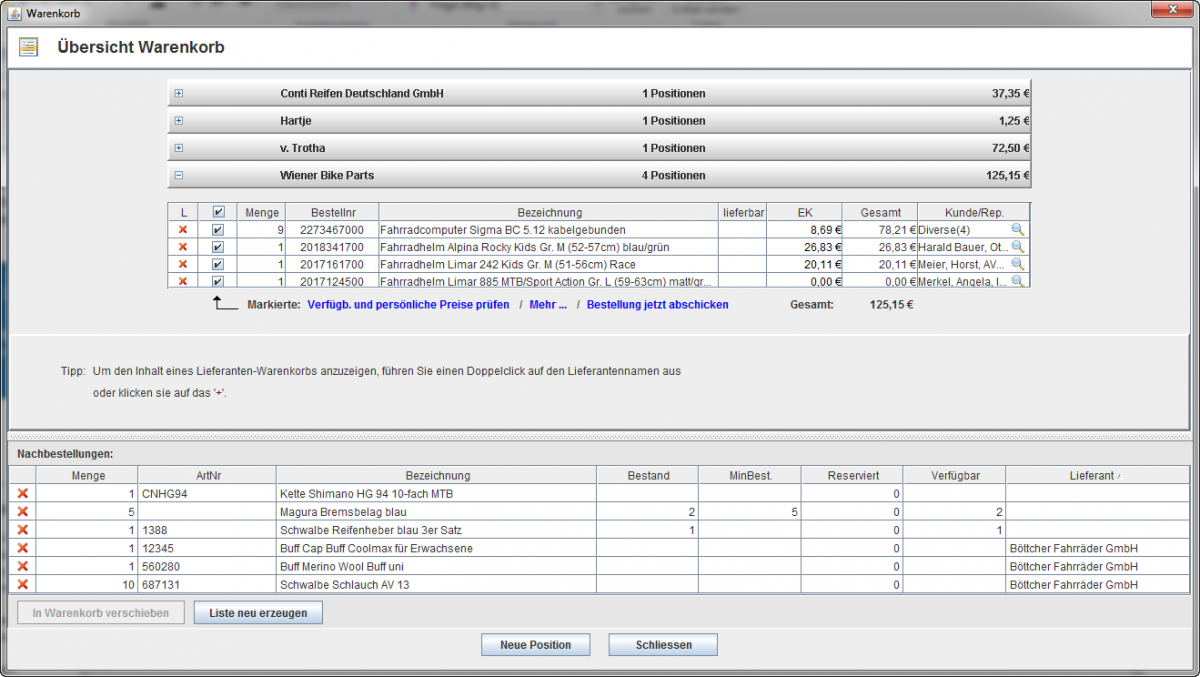Image resolution: width=1200 pixels, height=677 pixels.
Task: Open customer details magnifier for Harald Bauer
Action: tap(1017, 247)
